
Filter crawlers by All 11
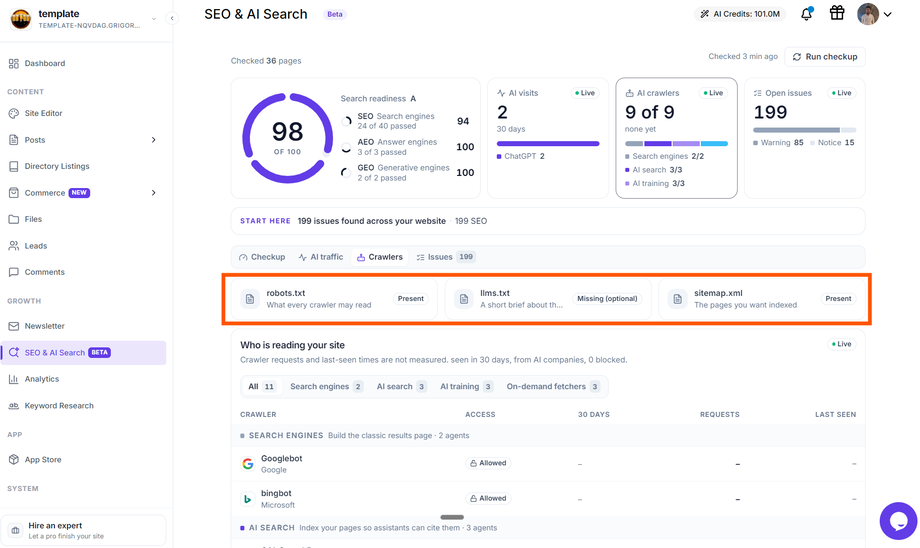(262, 387)
